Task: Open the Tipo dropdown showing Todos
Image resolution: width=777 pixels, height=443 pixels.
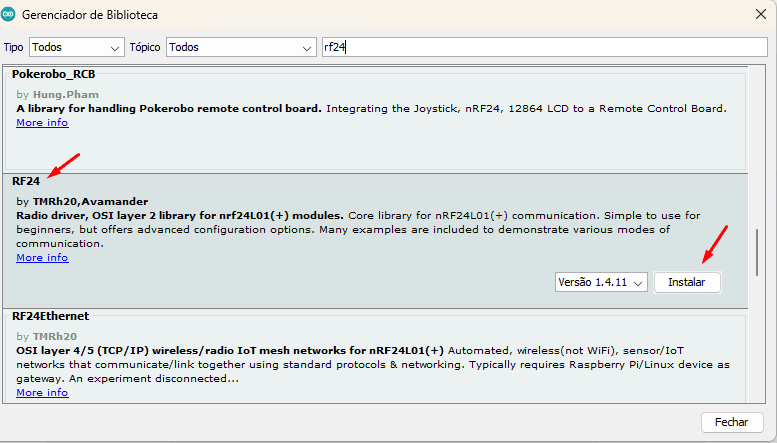Action: 76,48
